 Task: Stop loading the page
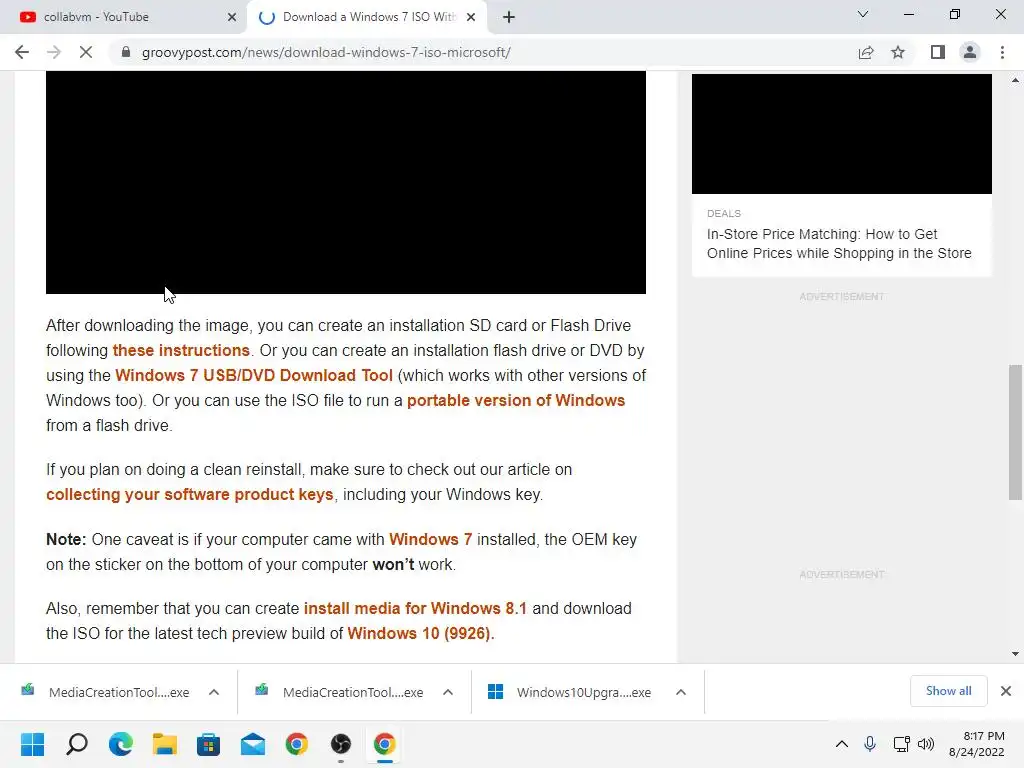[86, 52]
